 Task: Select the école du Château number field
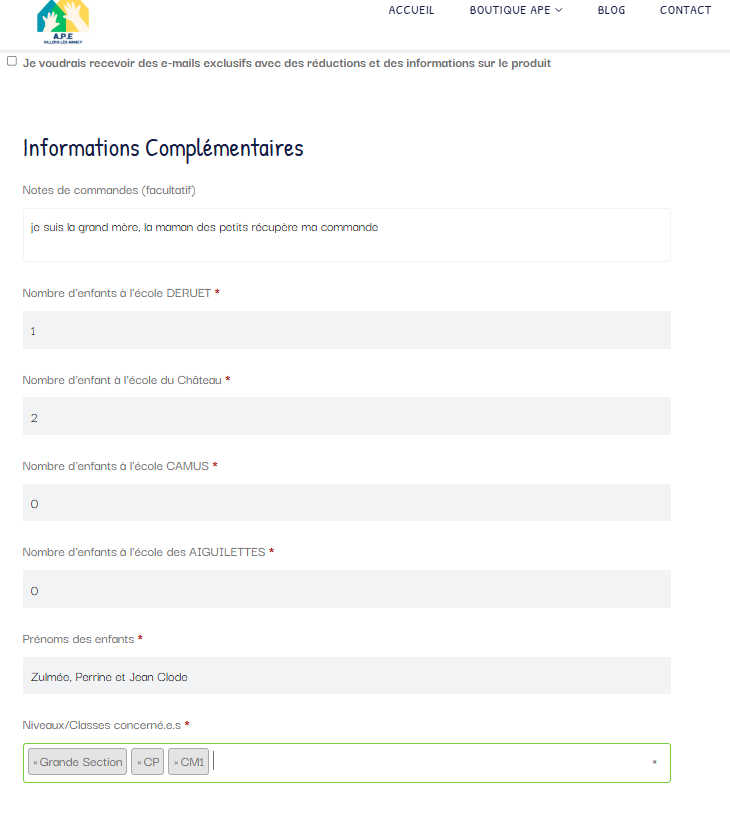point(346,416)
